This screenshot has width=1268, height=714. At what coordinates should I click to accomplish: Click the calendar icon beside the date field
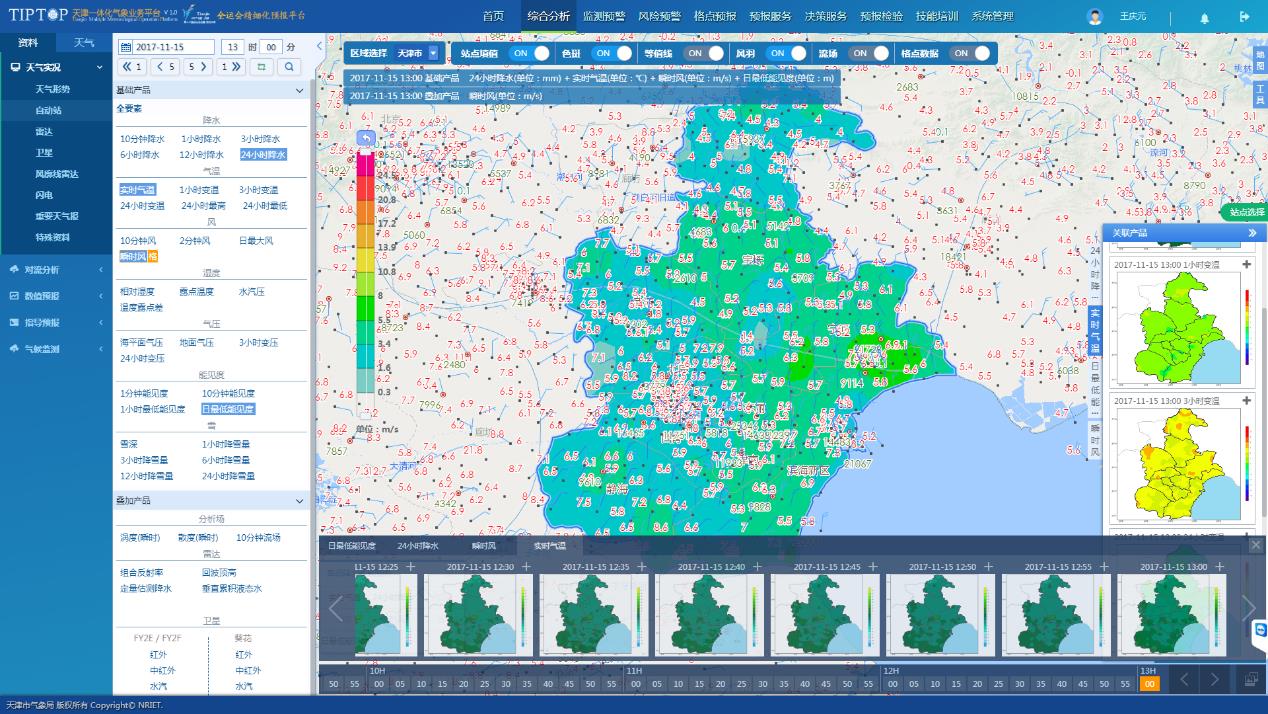click(x=125, y=47)
